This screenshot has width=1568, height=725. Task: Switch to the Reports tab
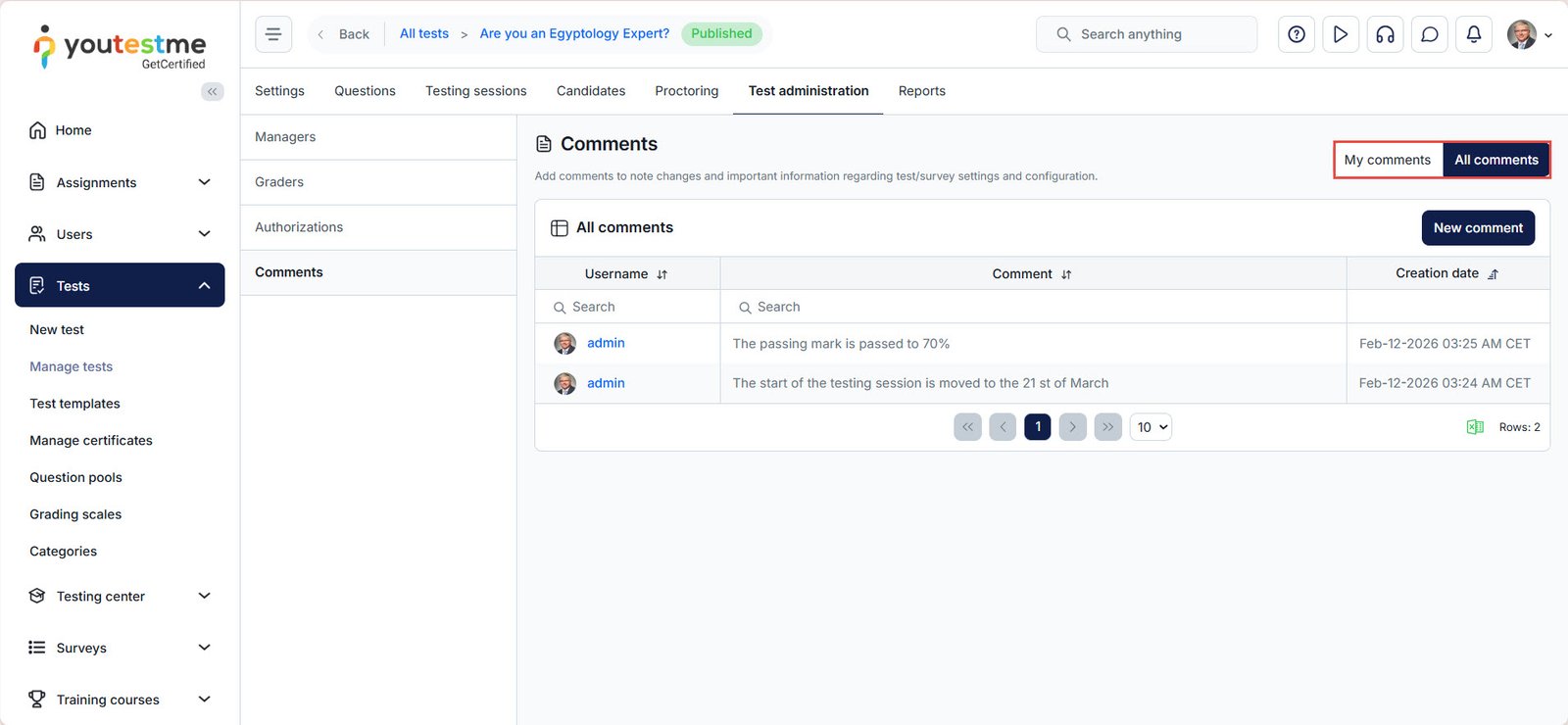921,91
